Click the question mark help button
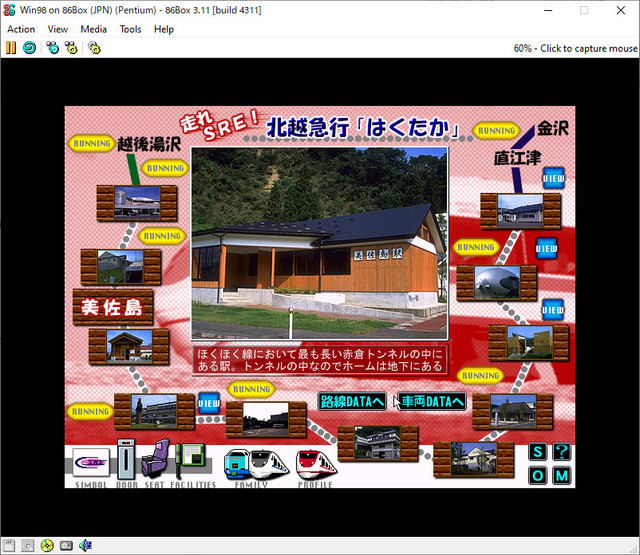Screen dimensions: 640x555 (562, 452)
